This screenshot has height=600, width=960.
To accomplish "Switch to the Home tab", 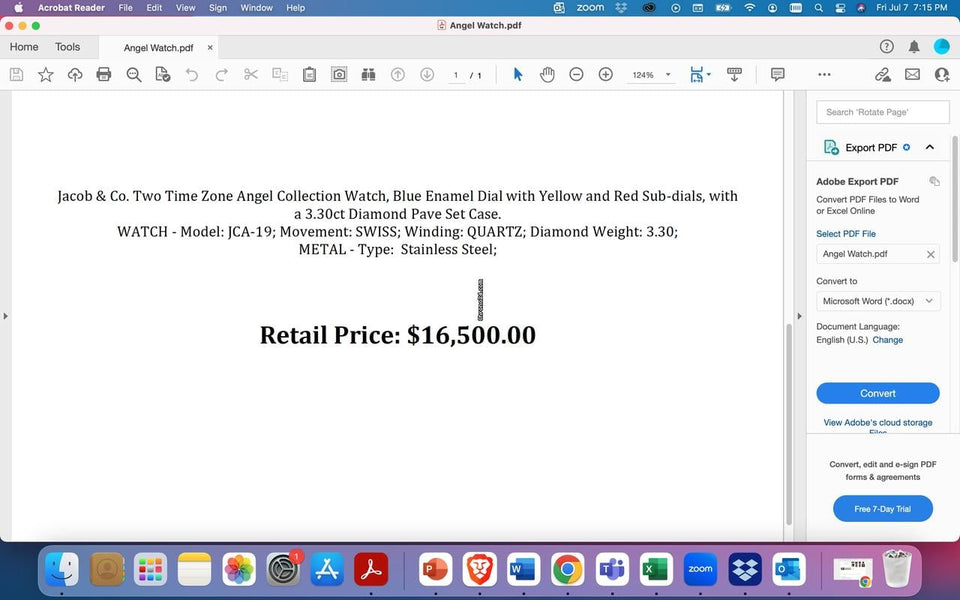I will 24,47.
